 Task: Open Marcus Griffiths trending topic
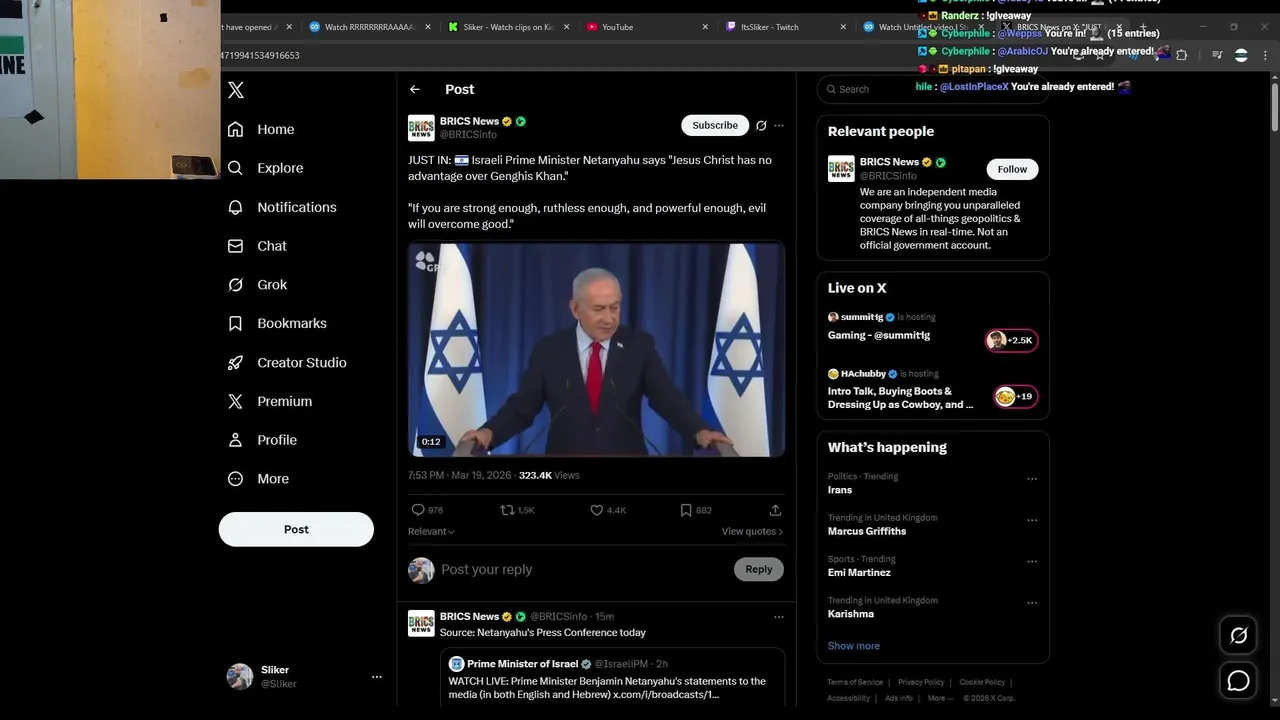point(867,531)
